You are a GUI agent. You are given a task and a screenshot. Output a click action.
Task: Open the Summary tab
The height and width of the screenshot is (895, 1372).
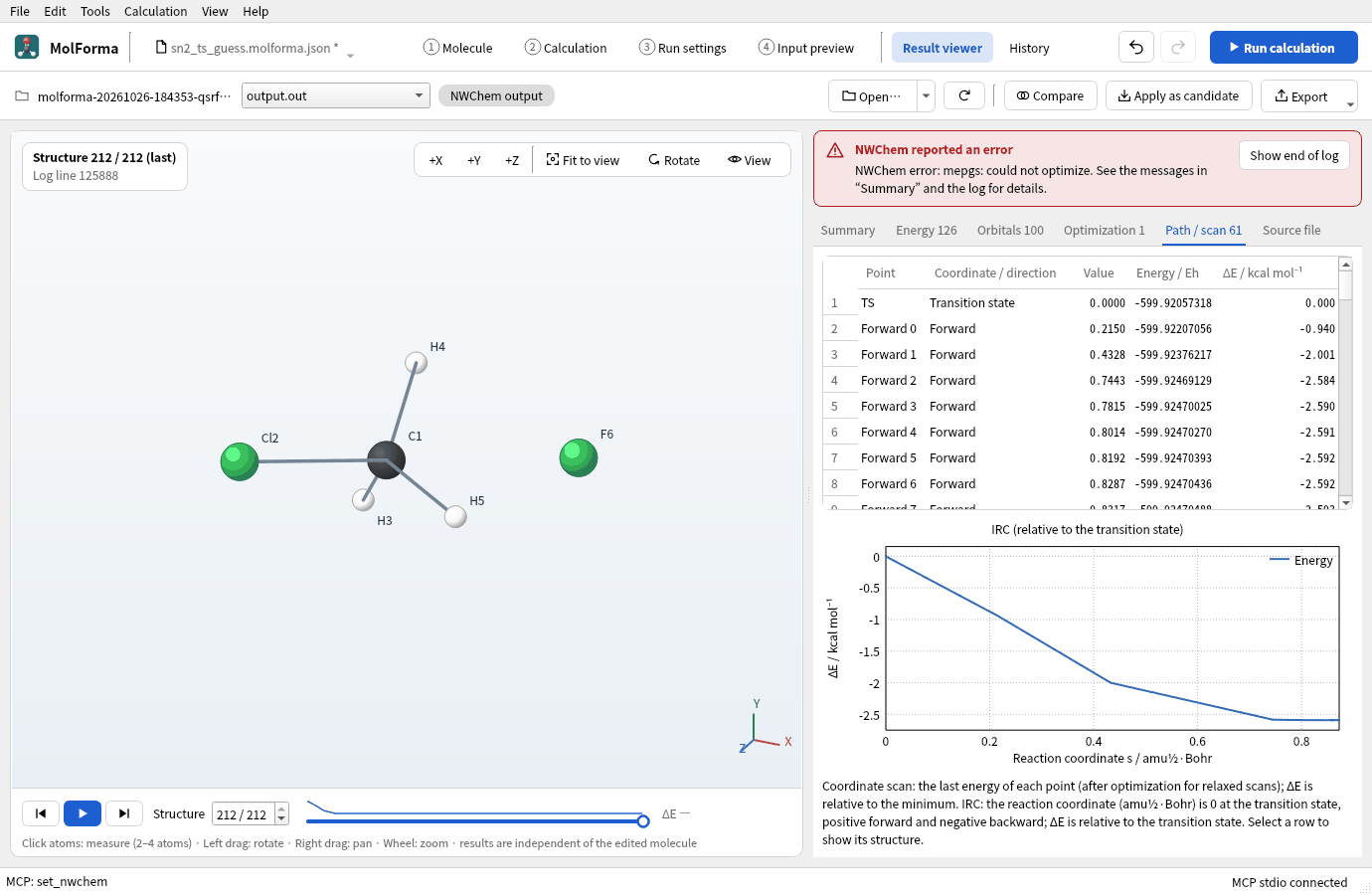pyautogui.click(x=847, y=230)
